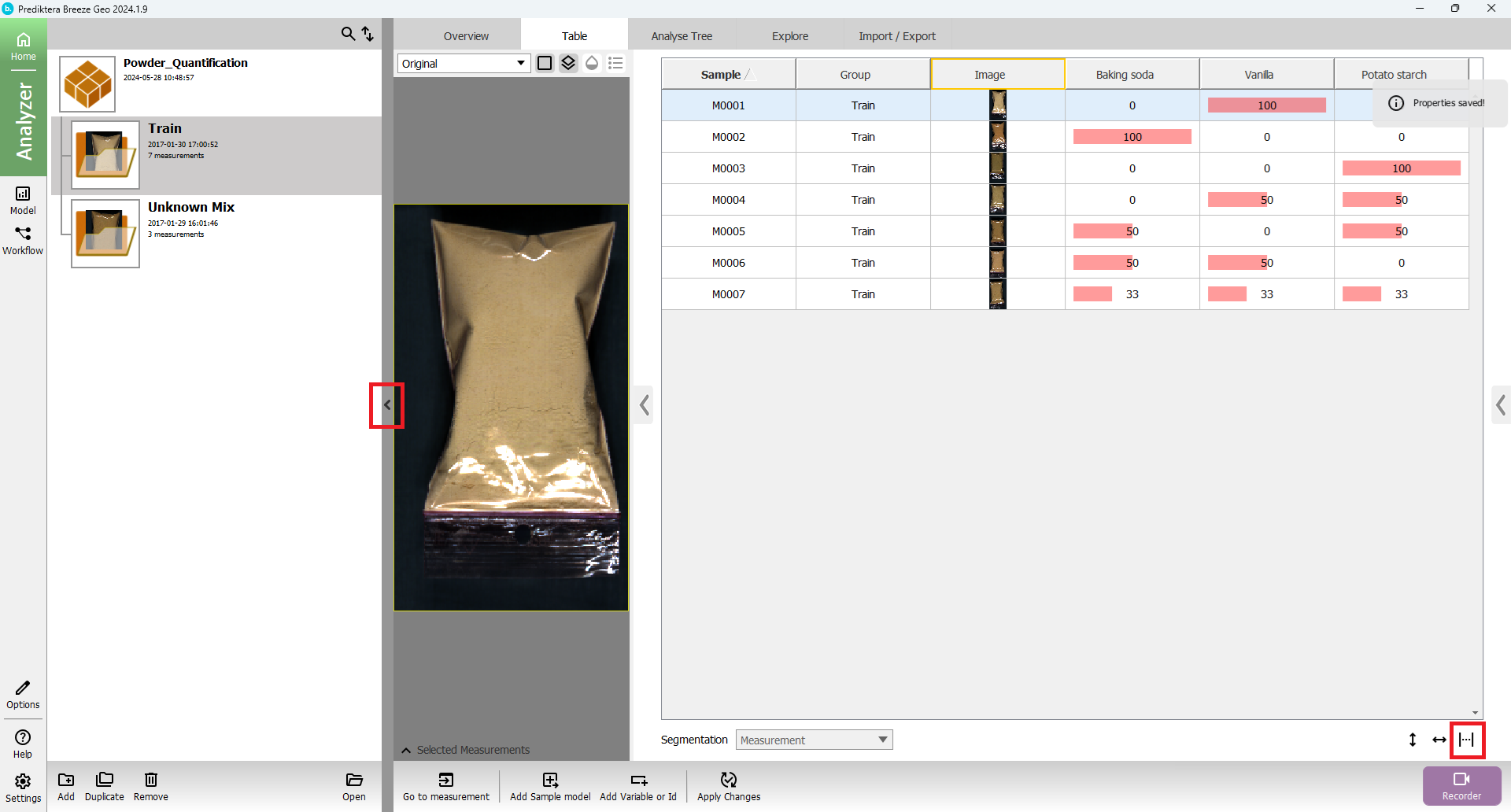Expand the Selected Measurements section
Image resolution: width=1511 pixels, height=812 pixels.
(x=406, y=750)
